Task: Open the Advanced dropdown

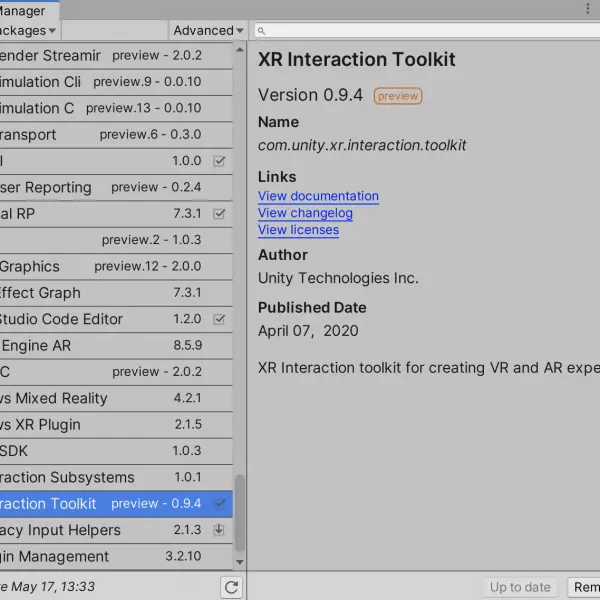Action: coord(208,30)
